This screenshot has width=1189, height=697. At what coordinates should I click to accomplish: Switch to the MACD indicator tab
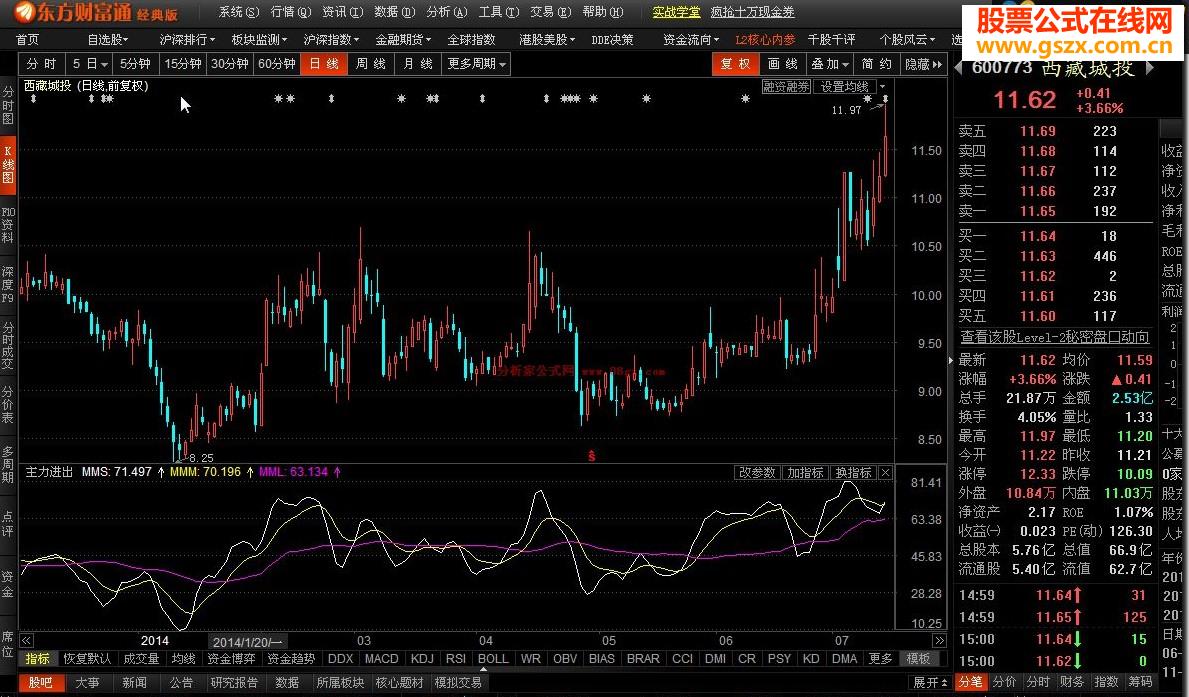tap(381, 659)
